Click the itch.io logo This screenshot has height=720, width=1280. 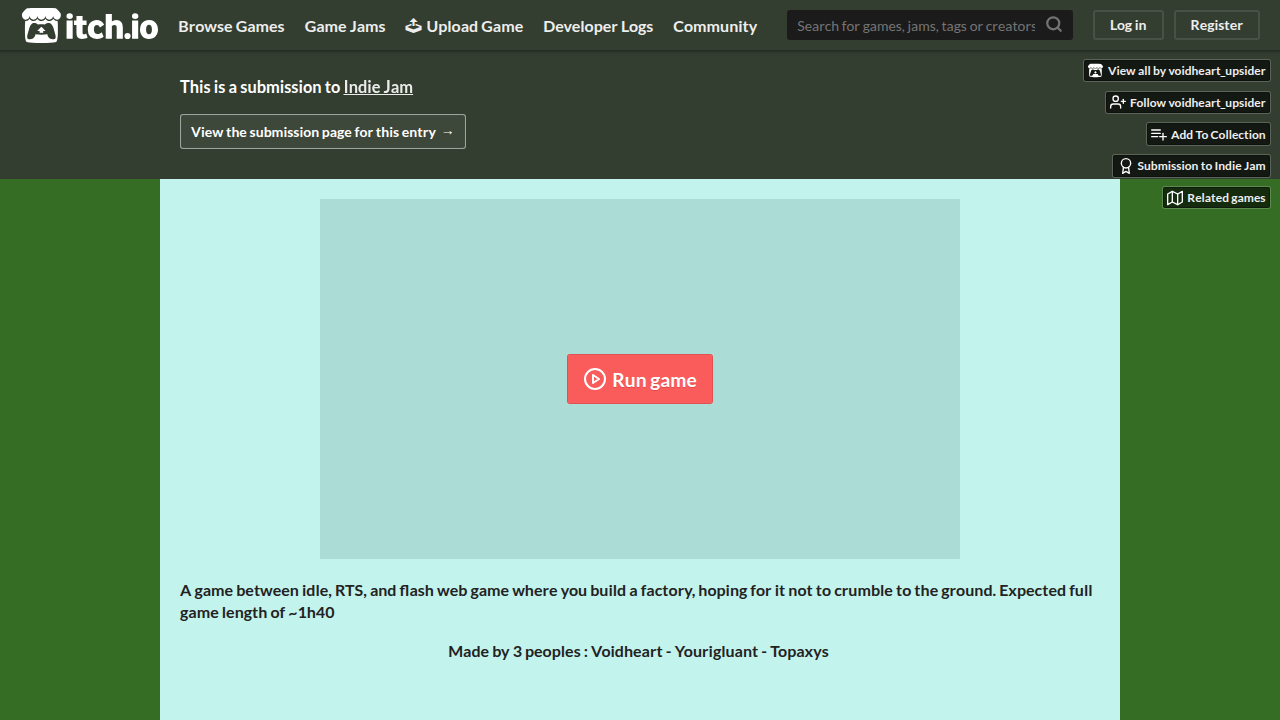coord(90,26)
